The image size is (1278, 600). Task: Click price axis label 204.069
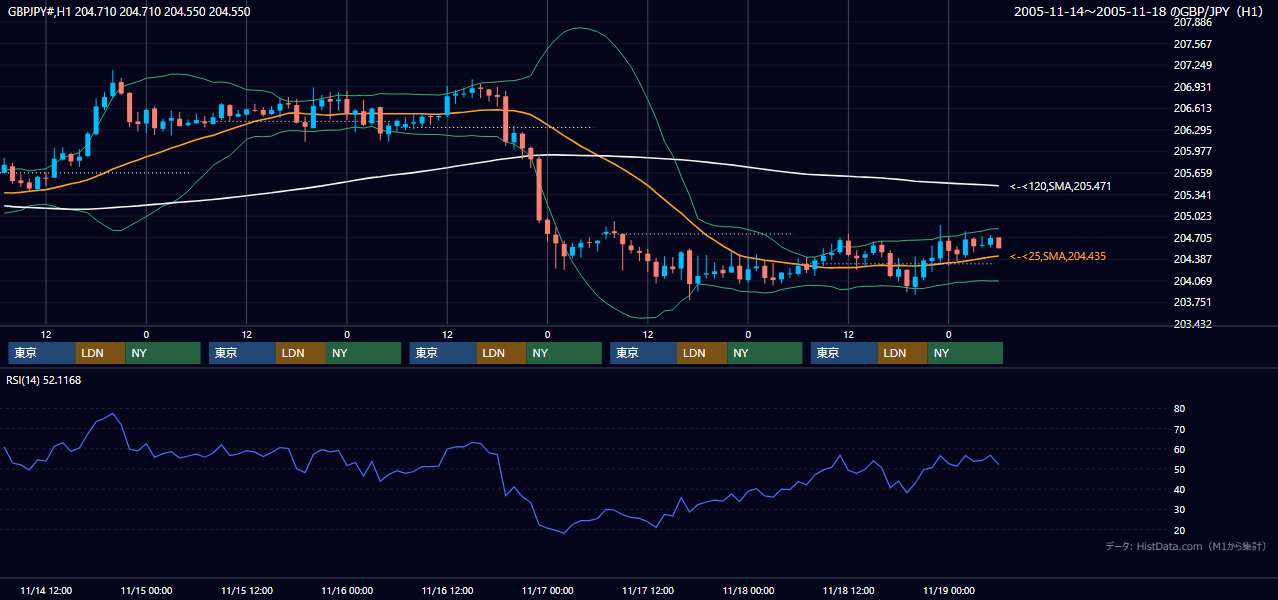click(x=1192, y=281)
